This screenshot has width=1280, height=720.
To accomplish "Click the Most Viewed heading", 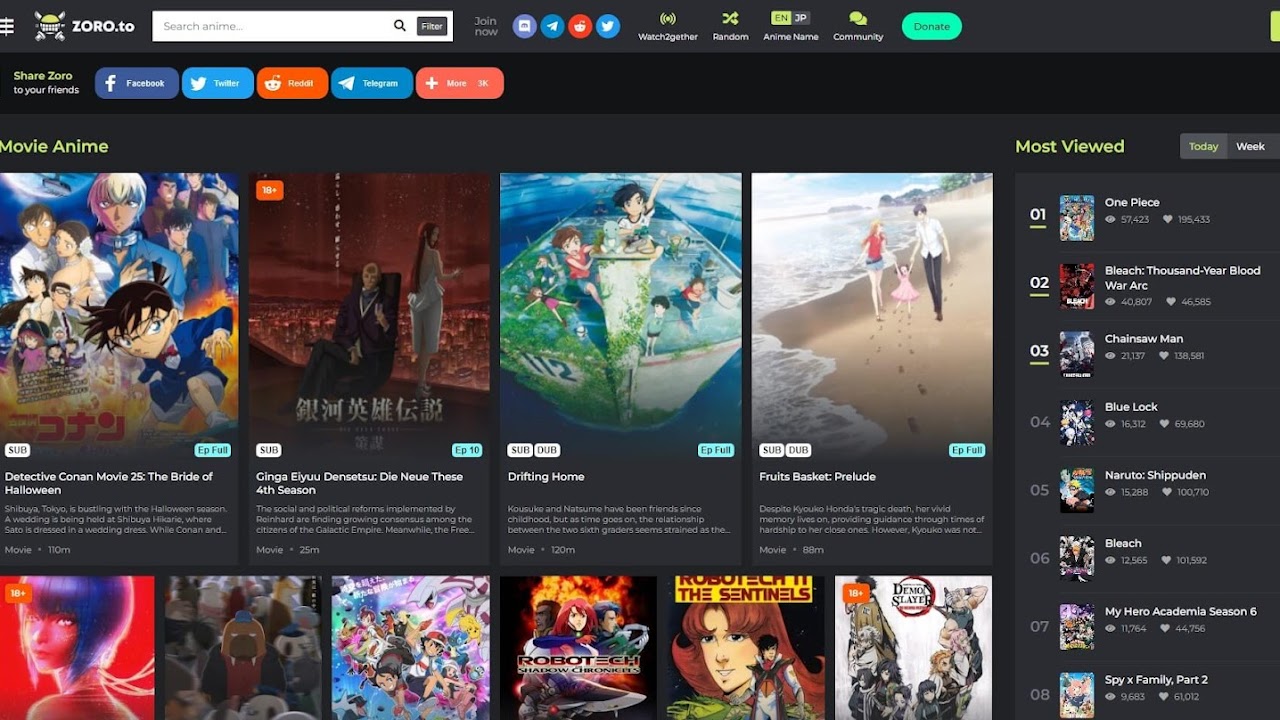I will pos(1070,146).
